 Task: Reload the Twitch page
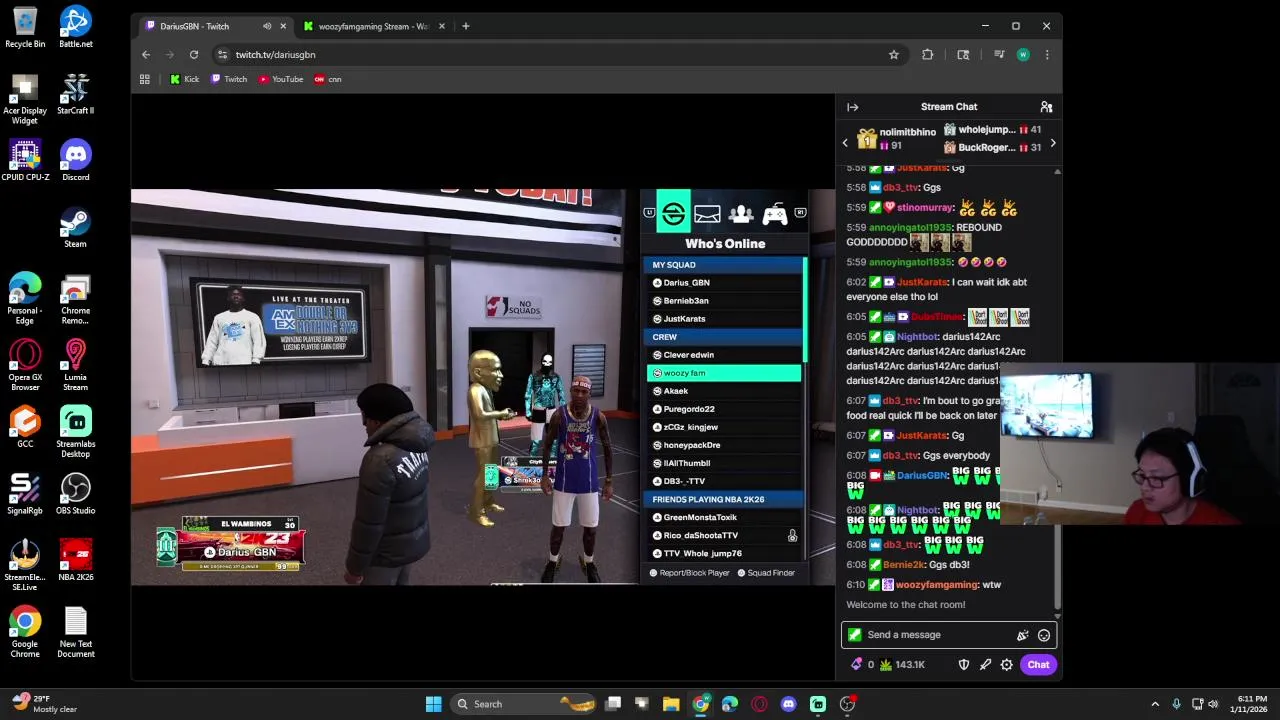[x=194, y=55]
